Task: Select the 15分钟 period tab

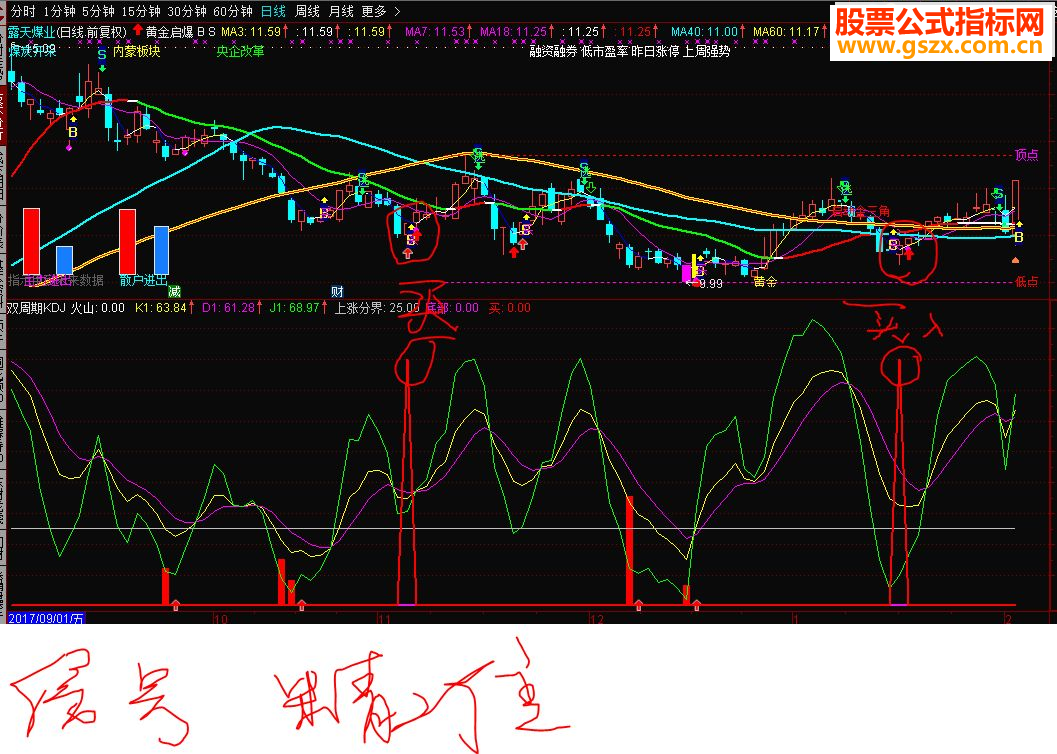Action: (141, 11)
